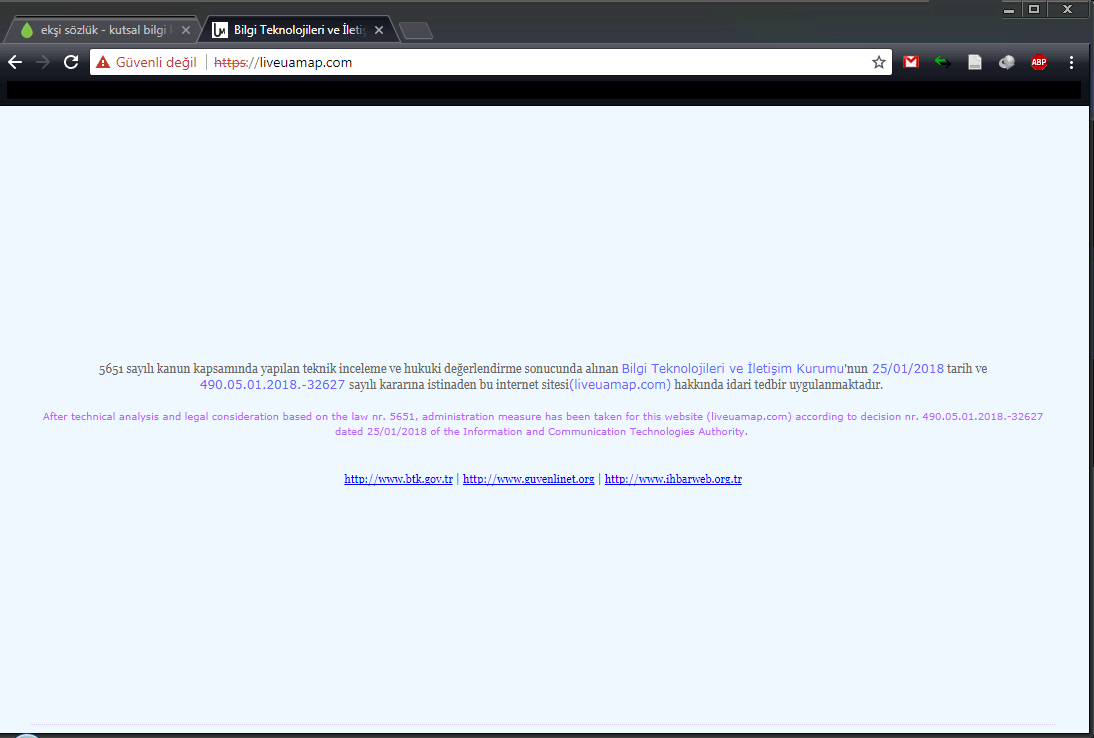
Task: Switch to the ekşi sözlük tab
Action: tap(102, 30)
